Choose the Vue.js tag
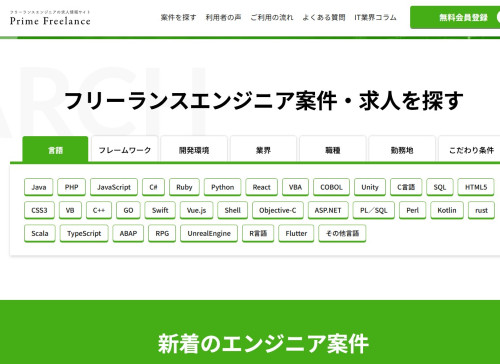The image size is (500, 364). [x=196, y=210]
